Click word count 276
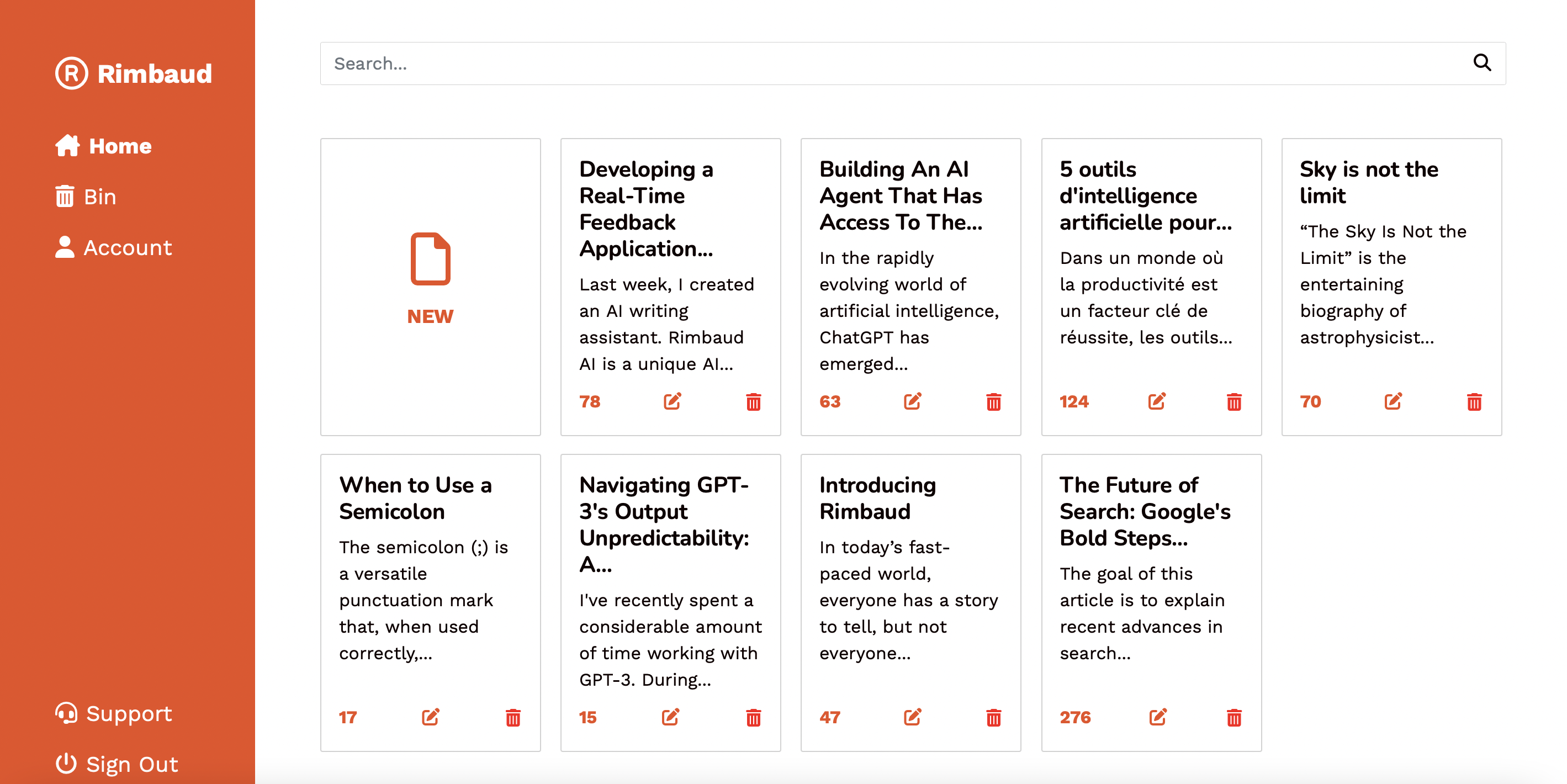 click(1075, 717)
